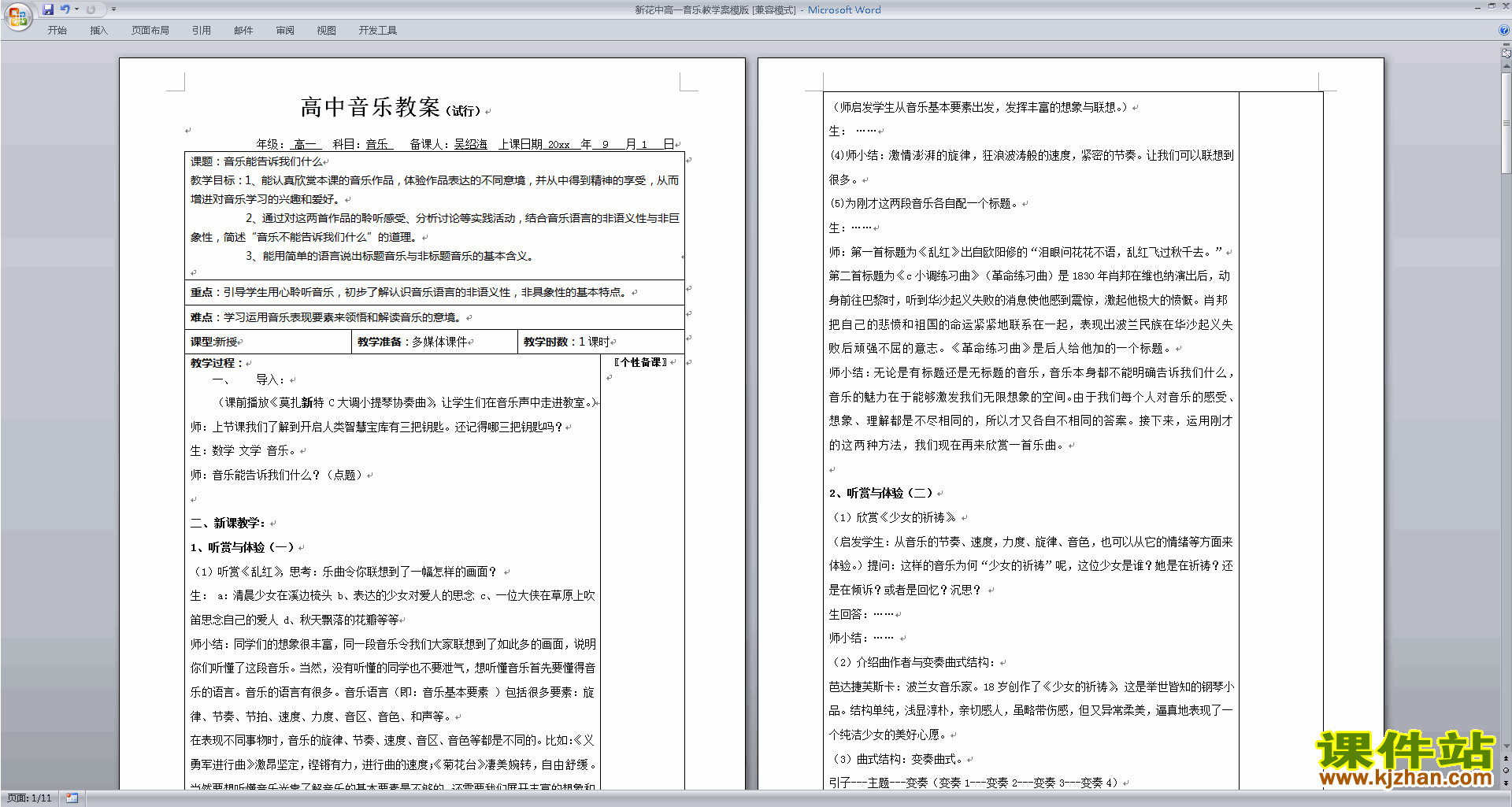Click the 重点 row in the table
Screen dimensions: 1512x807
click(435, 292)
